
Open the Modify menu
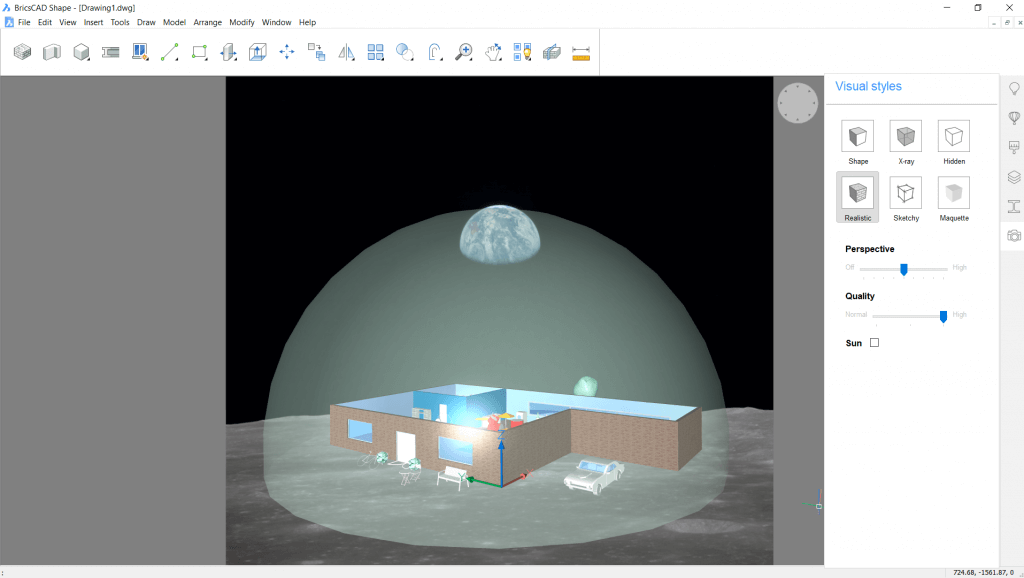pos(242,22)
